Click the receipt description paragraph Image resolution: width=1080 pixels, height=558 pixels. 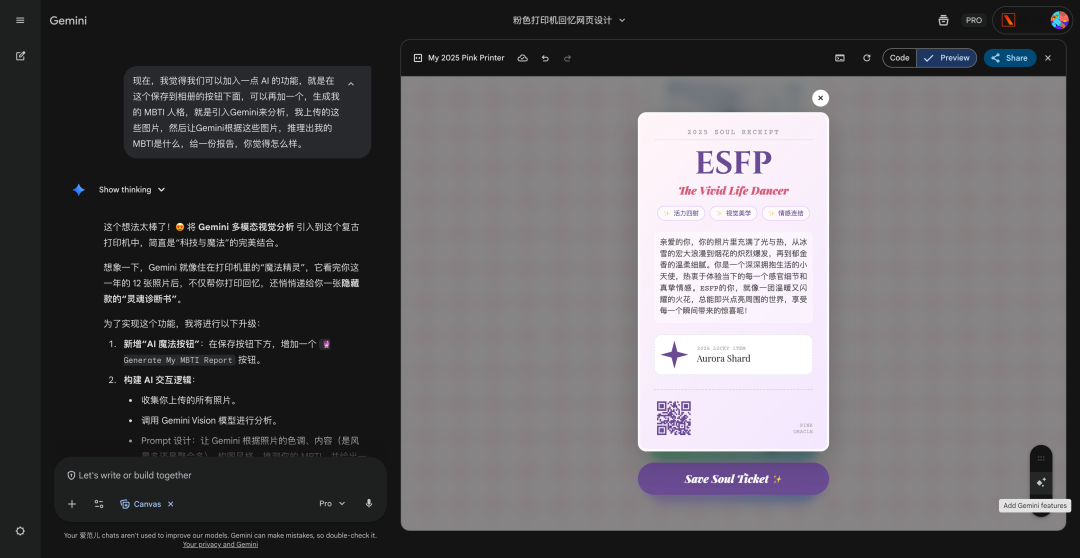click(733, 277)
